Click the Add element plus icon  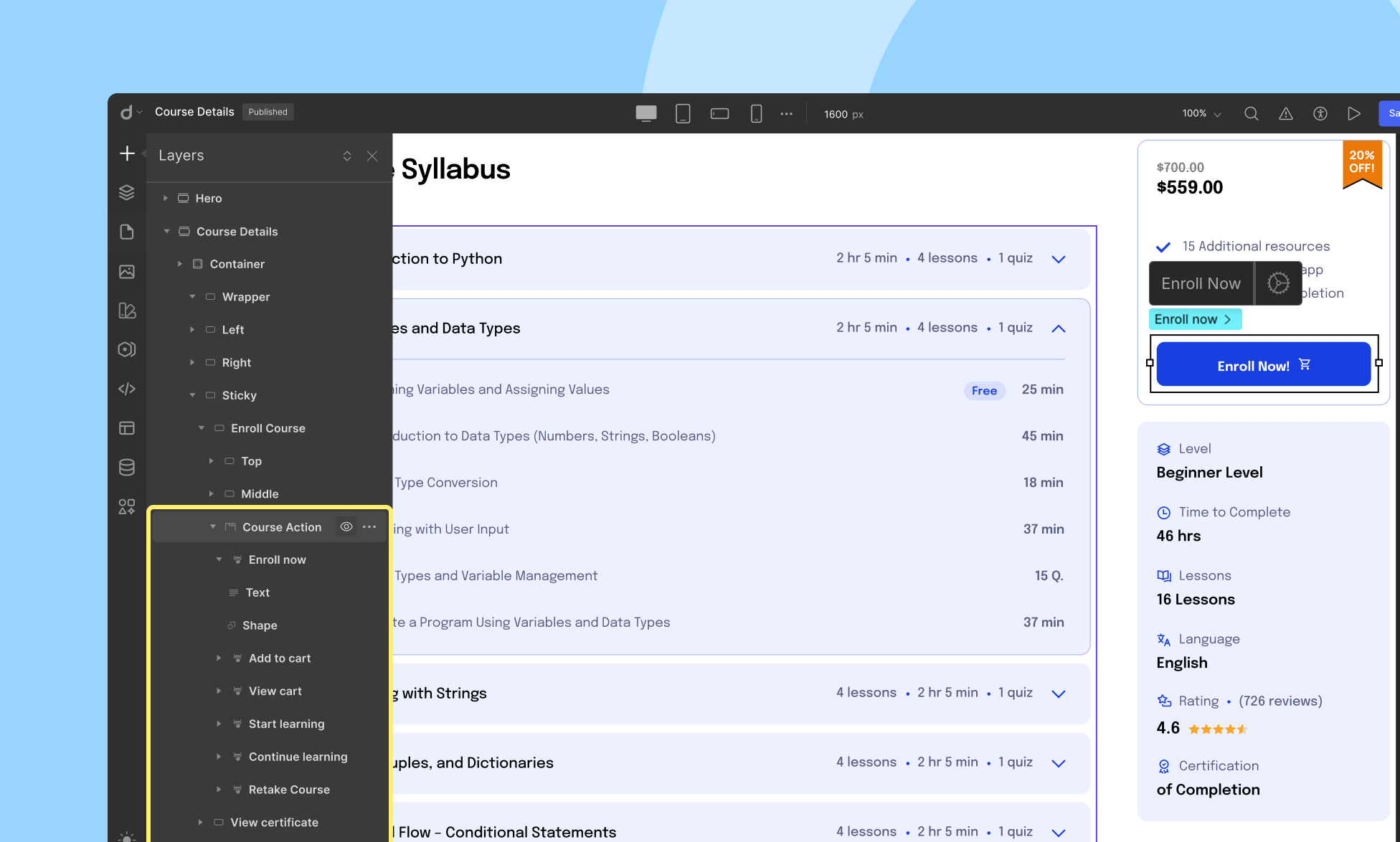127,153
